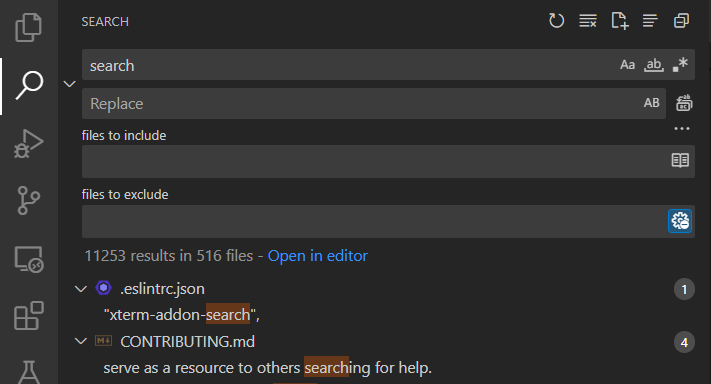The height and width of the screenshot is (384, 711).
Task: Collapse the .eslintrc.json result group
Action: [x=81, y=289]
